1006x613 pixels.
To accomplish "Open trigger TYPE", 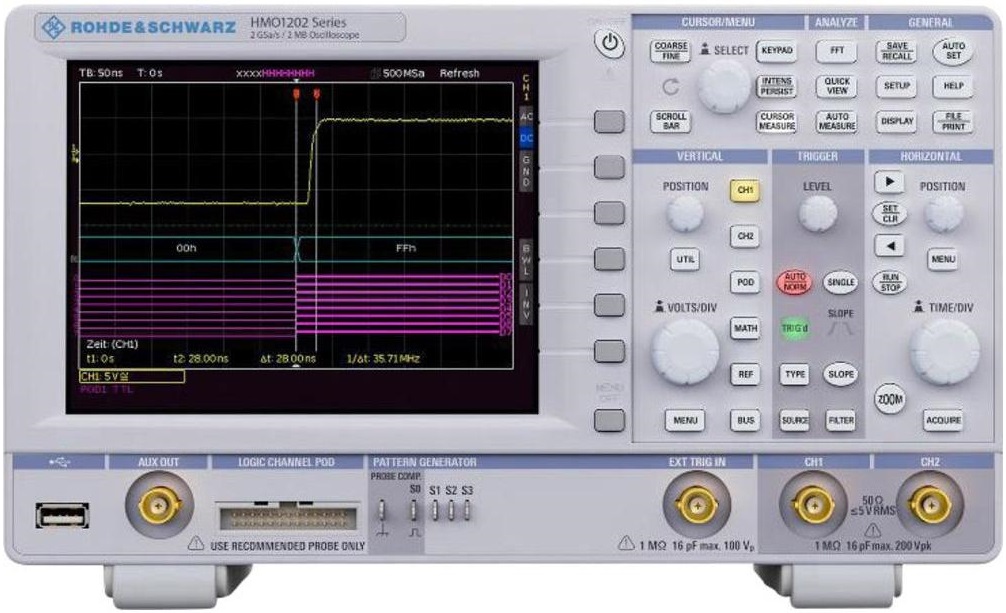I will coord(794,374).
